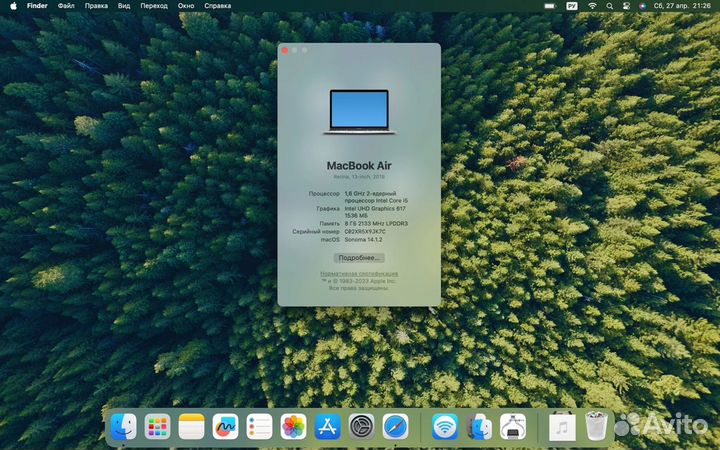
Task: Click the date and time clock
Action: click(x=682, y=6)
